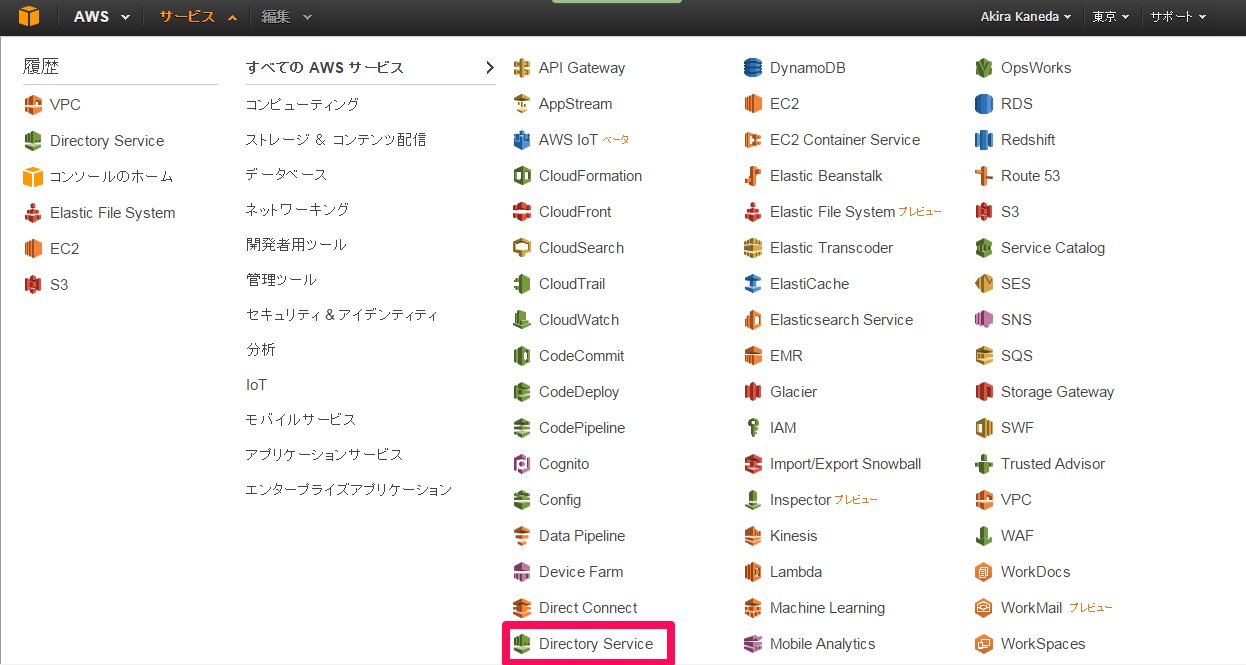Click the Route 53 icon
1246x665 pixels.
click(x=984, y=176)
